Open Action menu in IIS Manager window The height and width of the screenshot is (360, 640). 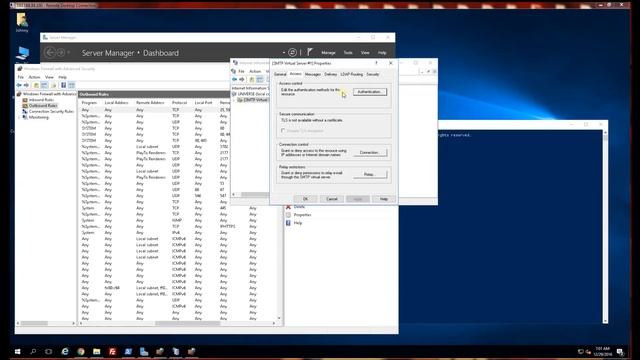[x=255, y=71]
